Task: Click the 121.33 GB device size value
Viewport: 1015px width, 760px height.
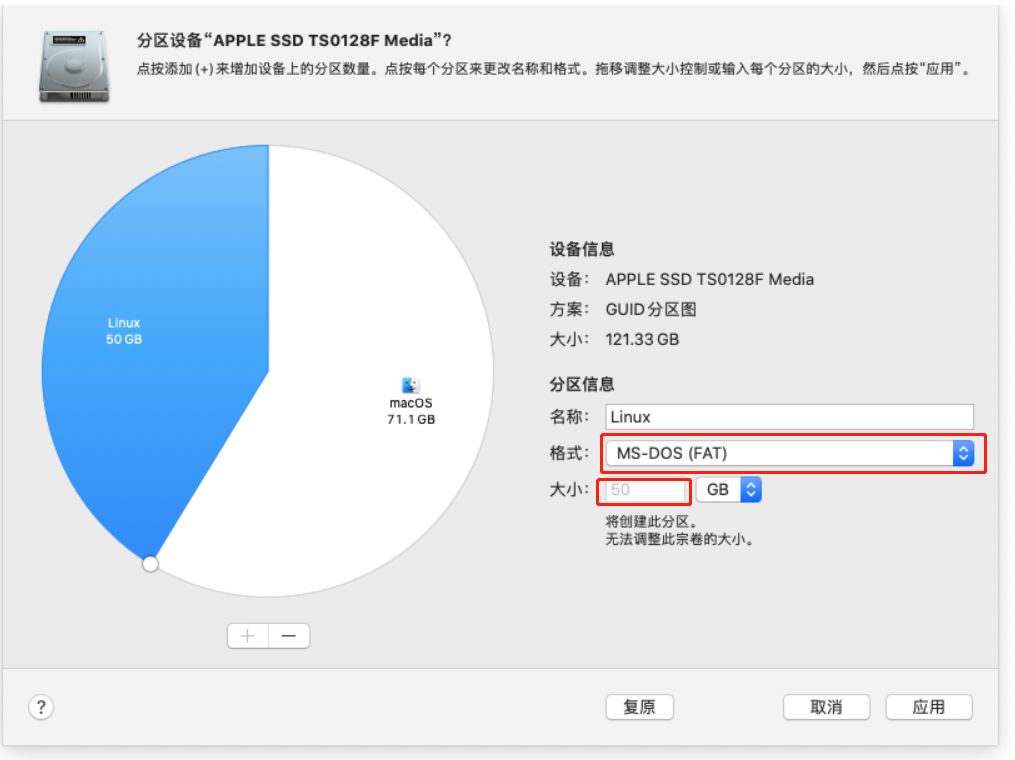Action: coord(642,339)
